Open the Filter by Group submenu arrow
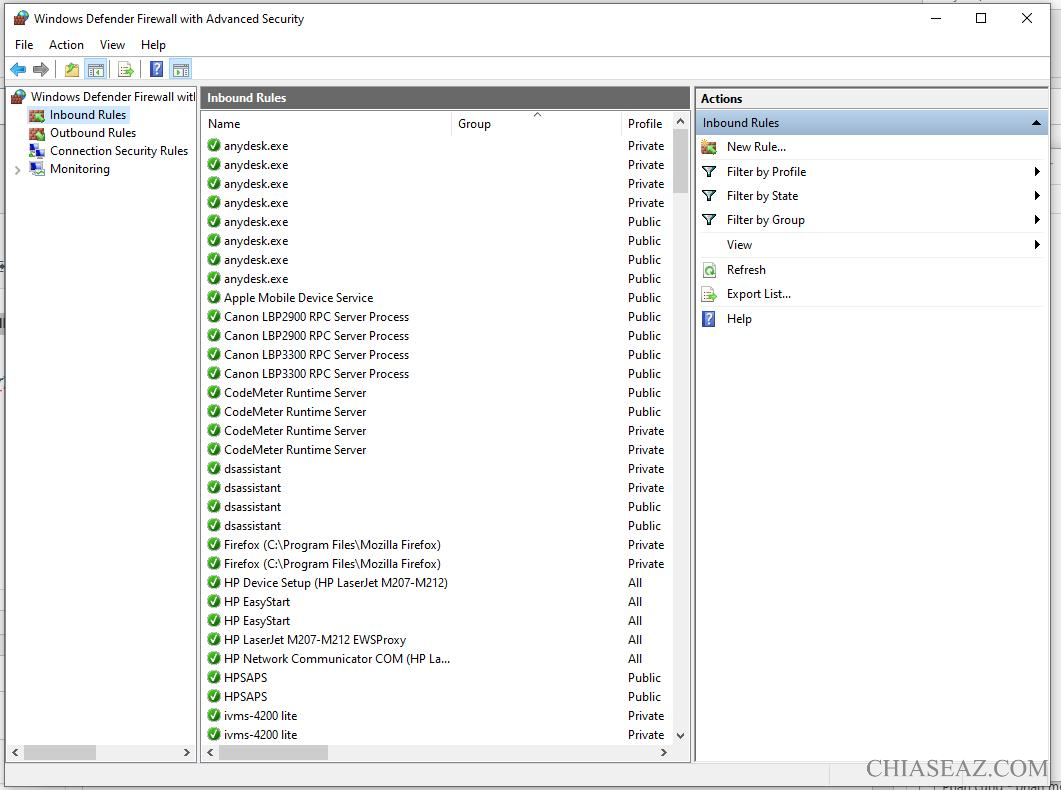Screen dimensions: 1061x790 tap(1037, 220)
